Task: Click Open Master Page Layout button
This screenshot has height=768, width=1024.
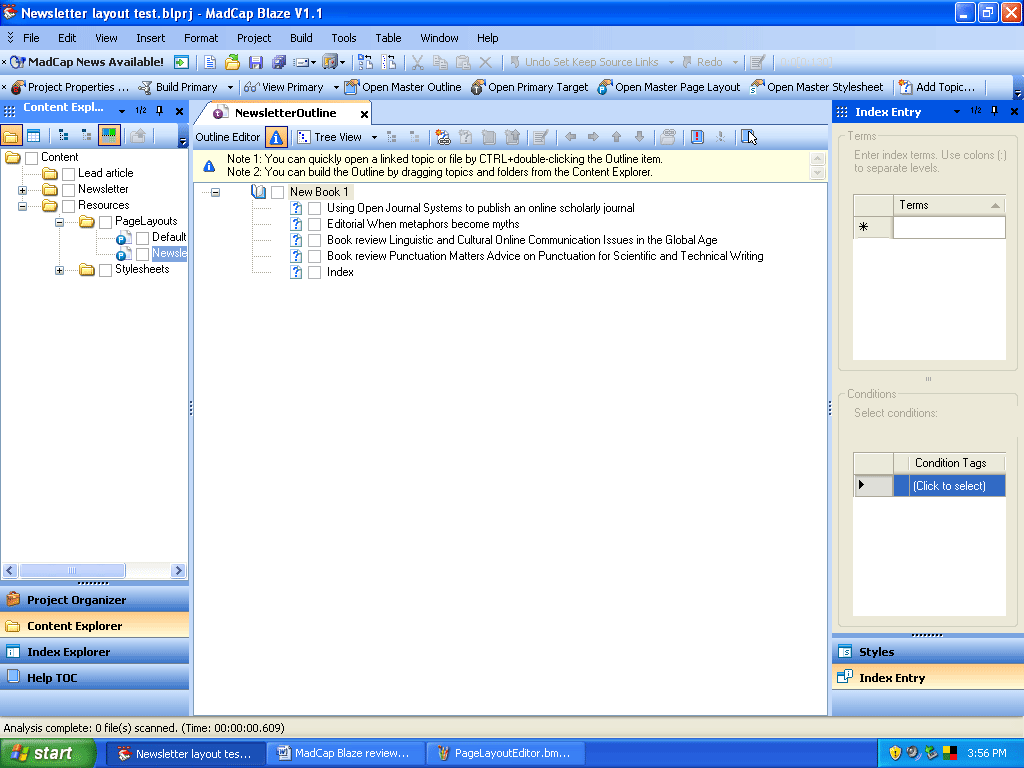Action: [x=669, y=88]
